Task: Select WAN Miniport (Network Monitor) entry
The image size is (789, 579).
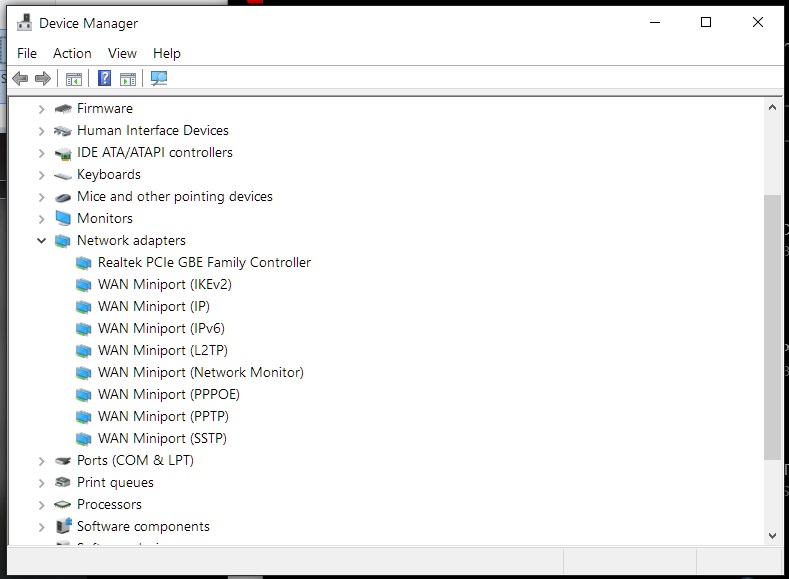Action: pyautogui.click(x=201, y=373)
